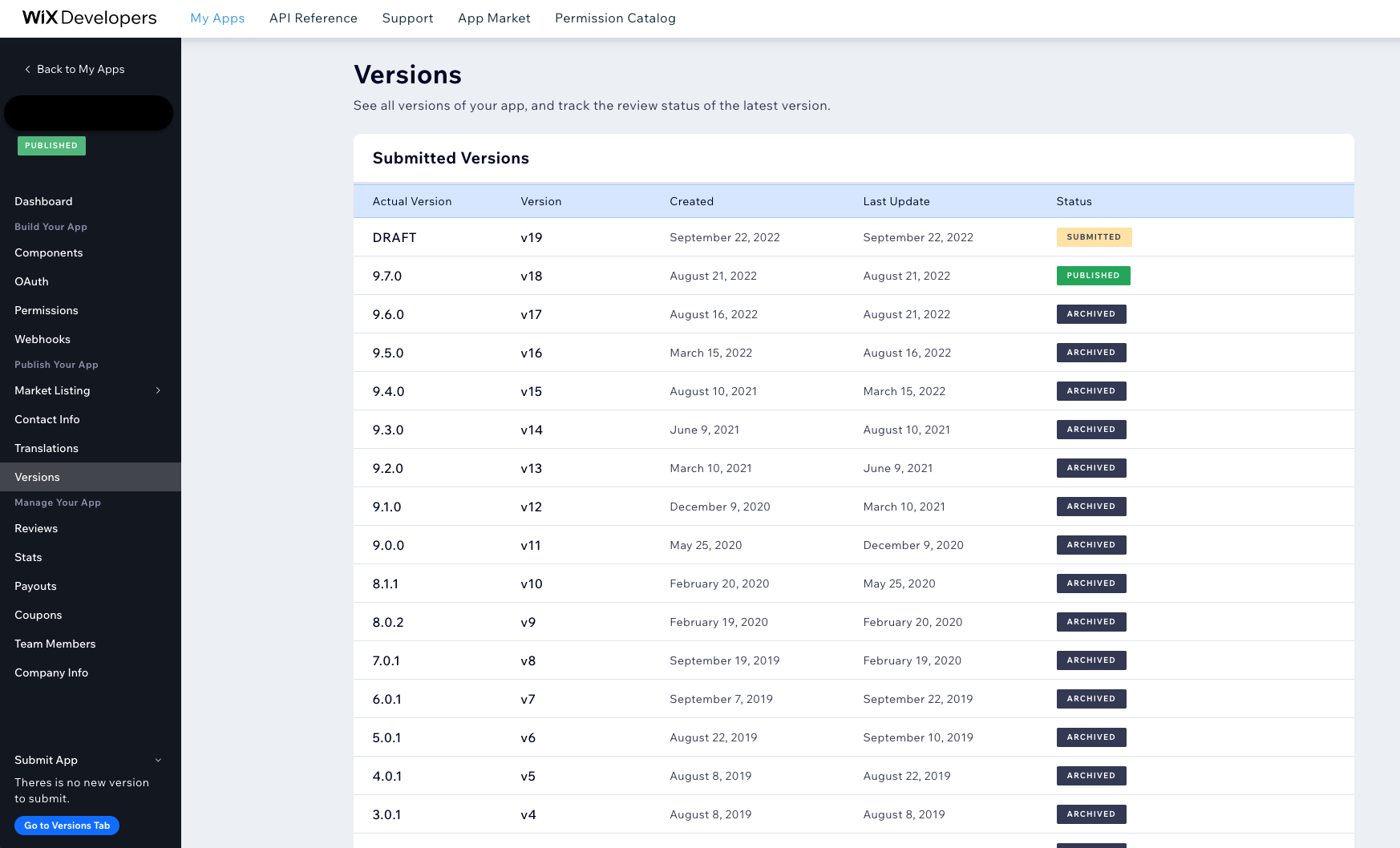Viewport: 1400px width, 848px height.
Task: Select the 9.7.0 version cell
Action: pyautogui.click(x=387, y=276)
